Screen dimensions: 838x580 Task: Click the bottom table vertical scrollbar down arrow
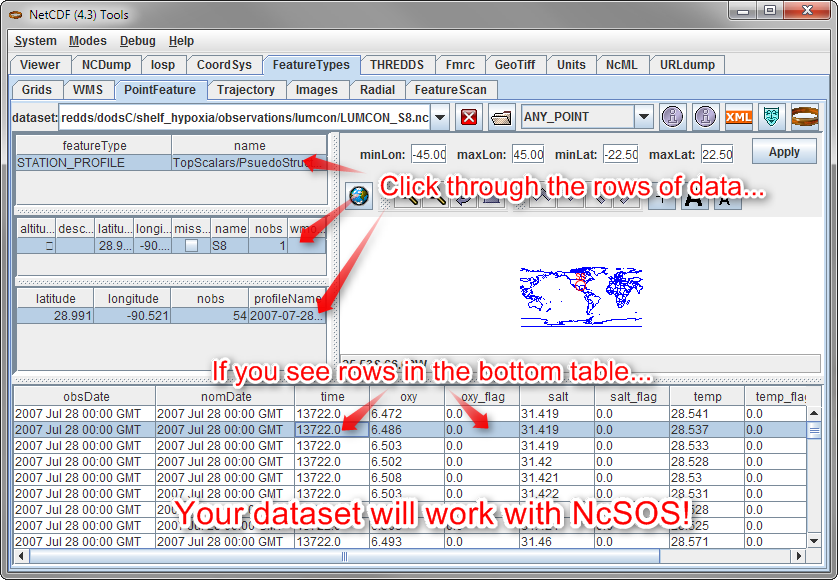[x=813, y=540]
